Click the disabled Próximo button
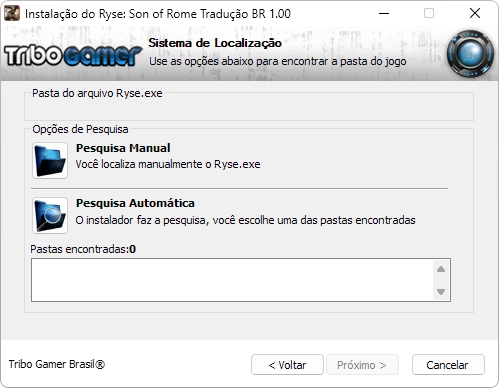This screenshot has height=388, width=499. point(362,365)
